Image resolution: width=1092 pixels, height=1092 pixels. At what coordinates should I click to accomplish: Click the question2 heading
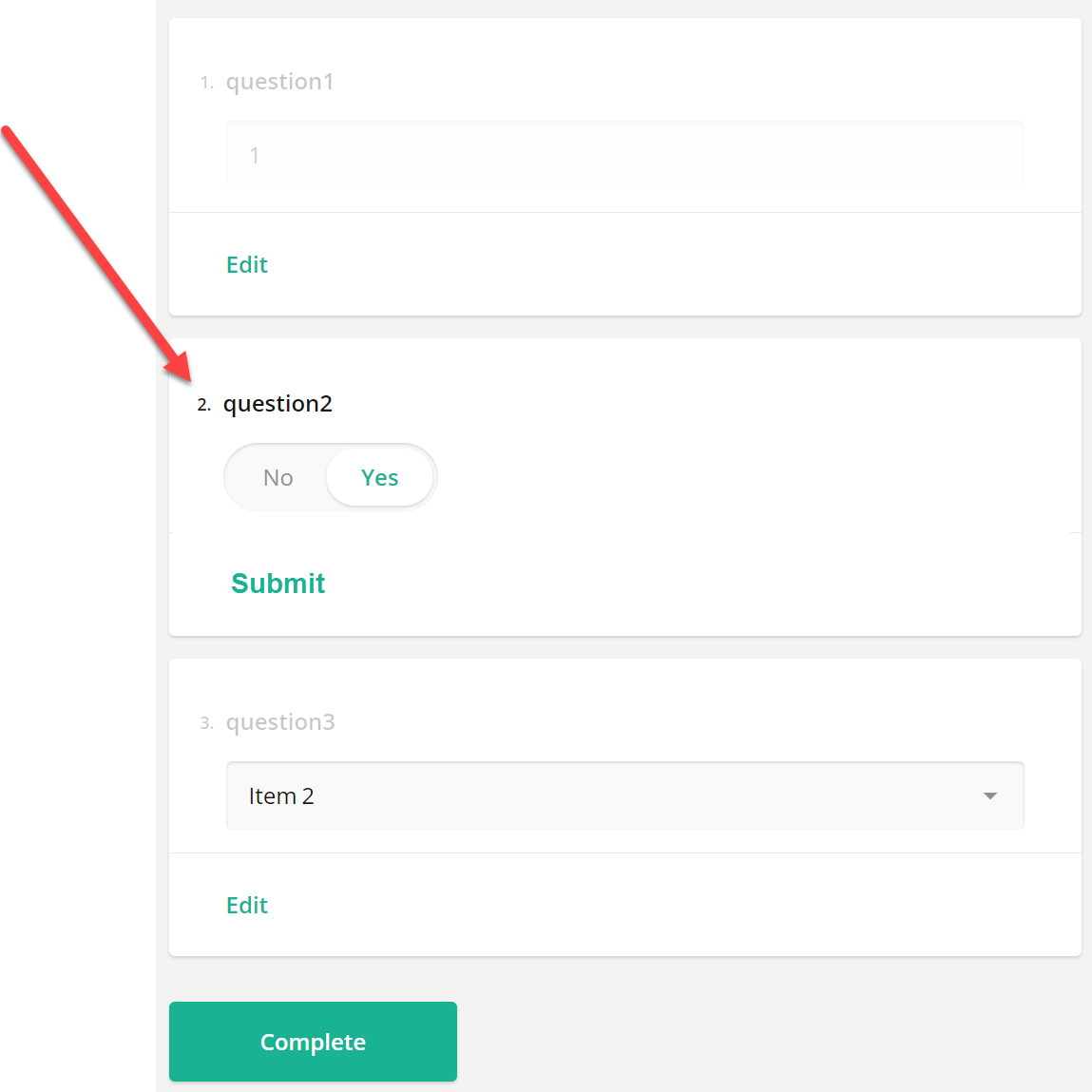tap(278, 403)
